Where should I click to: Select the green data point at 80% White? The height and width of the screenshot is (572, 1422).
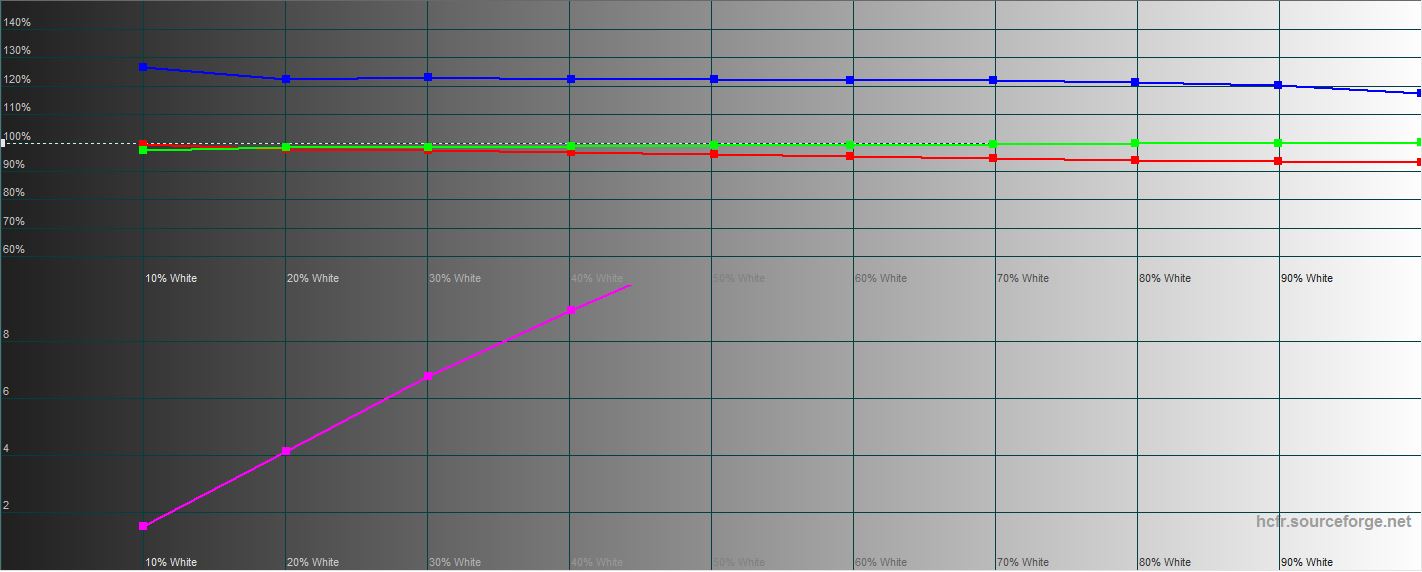pyautogui.click(x=1135, y=143)
